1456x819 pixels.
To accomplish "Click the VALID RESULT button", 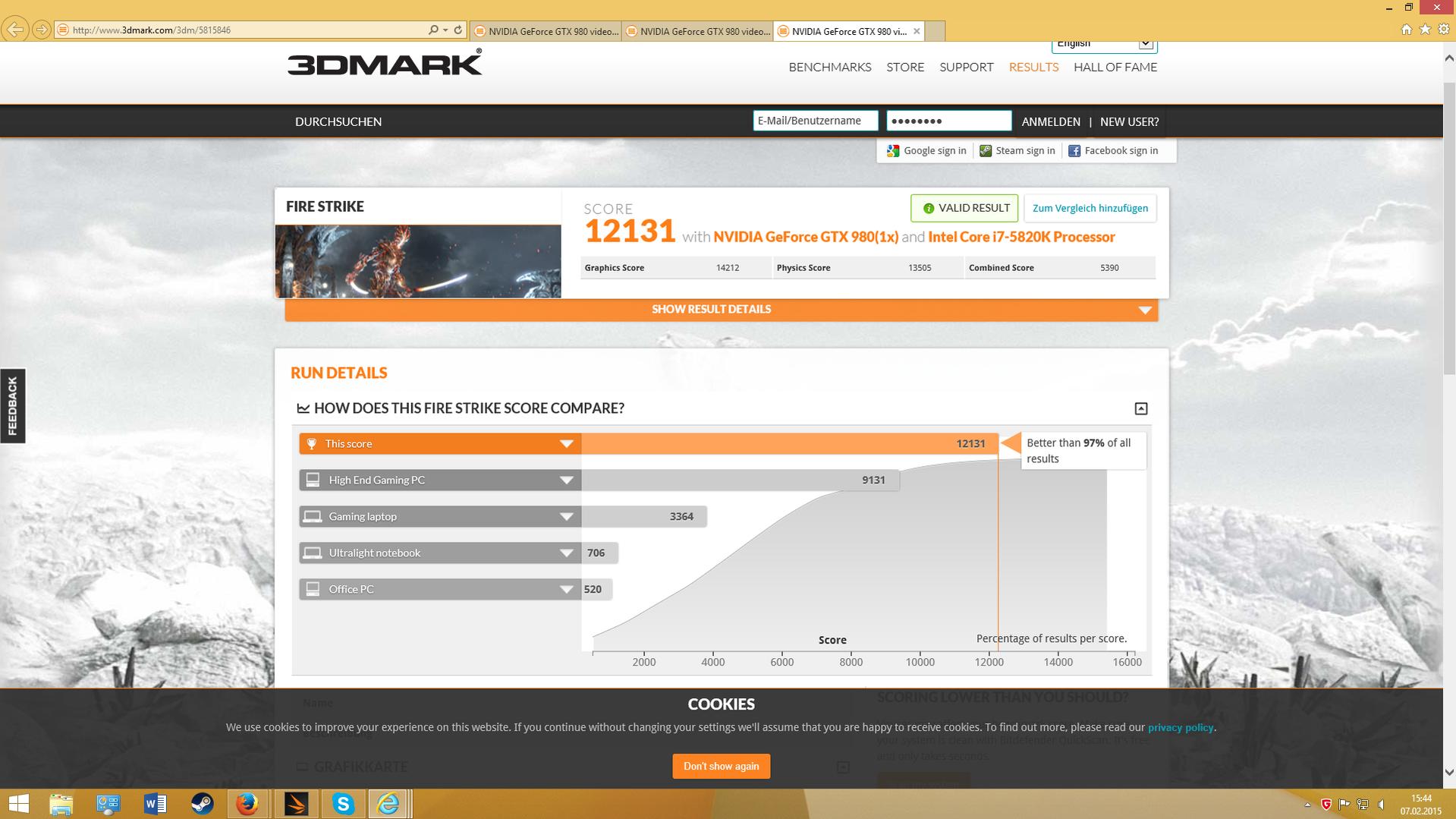I will (964, 208).
